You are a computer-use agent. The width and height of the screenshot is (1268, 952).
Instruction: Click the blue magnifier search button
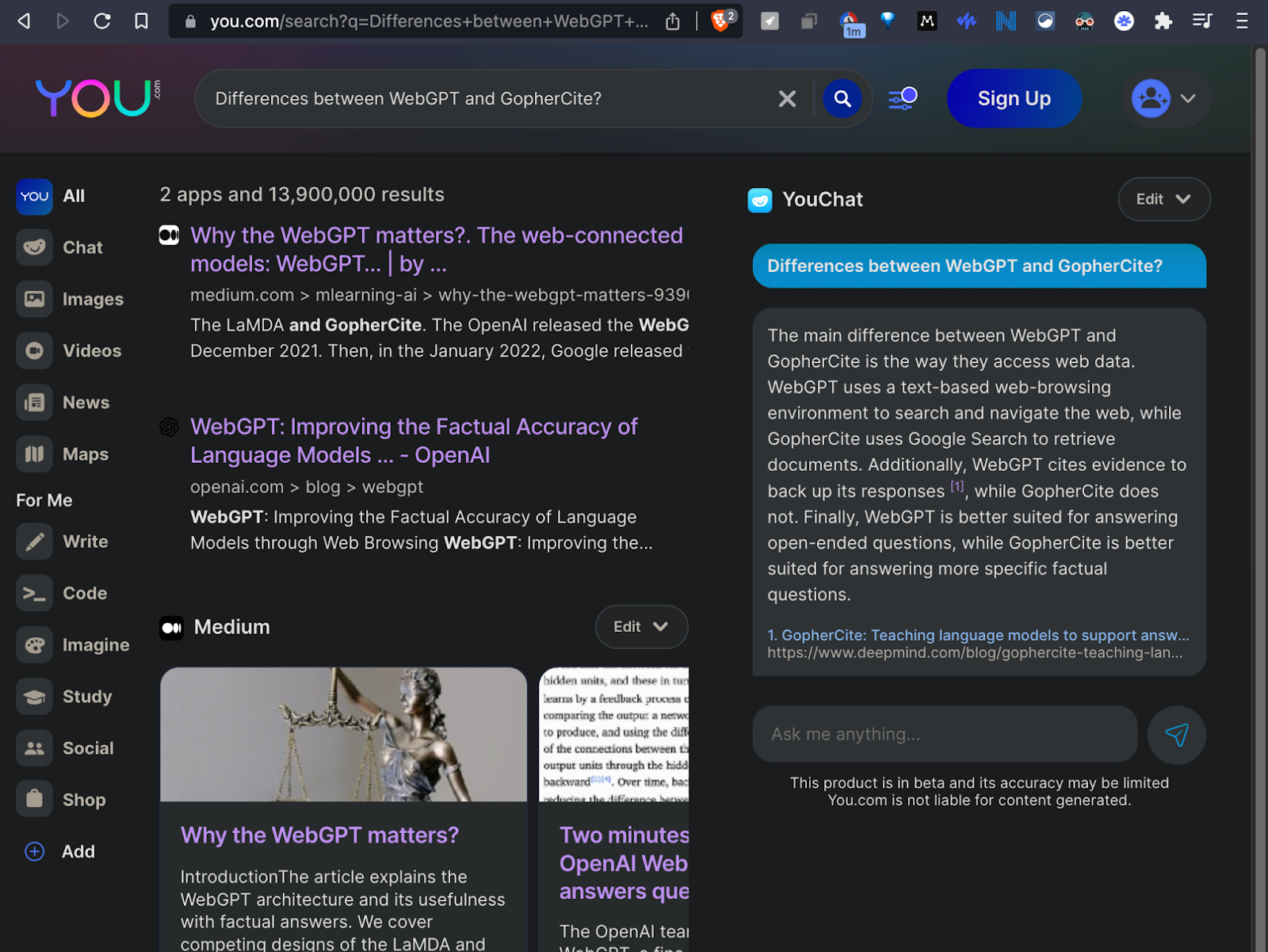point(842,98)
